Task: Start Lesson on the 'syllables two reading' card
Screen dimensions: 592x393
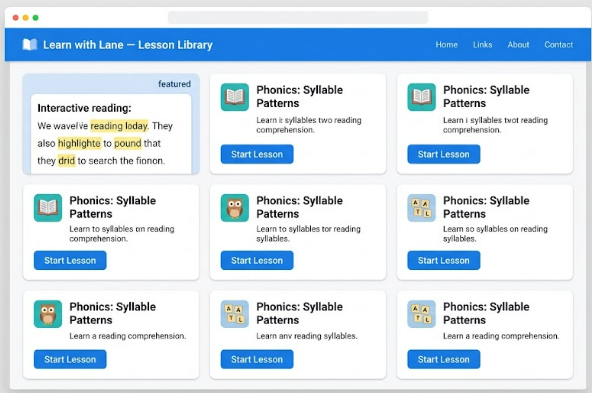Action: pos(257,154)
